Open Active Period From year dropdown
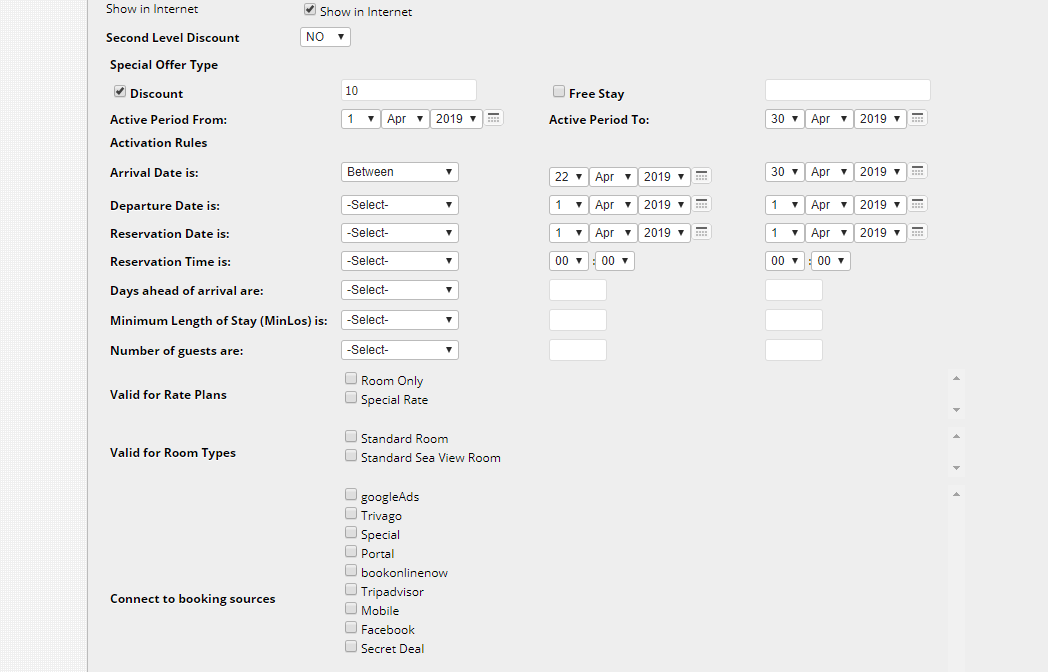The height and width of the screenshot is (672, 1048). (456, 119)
